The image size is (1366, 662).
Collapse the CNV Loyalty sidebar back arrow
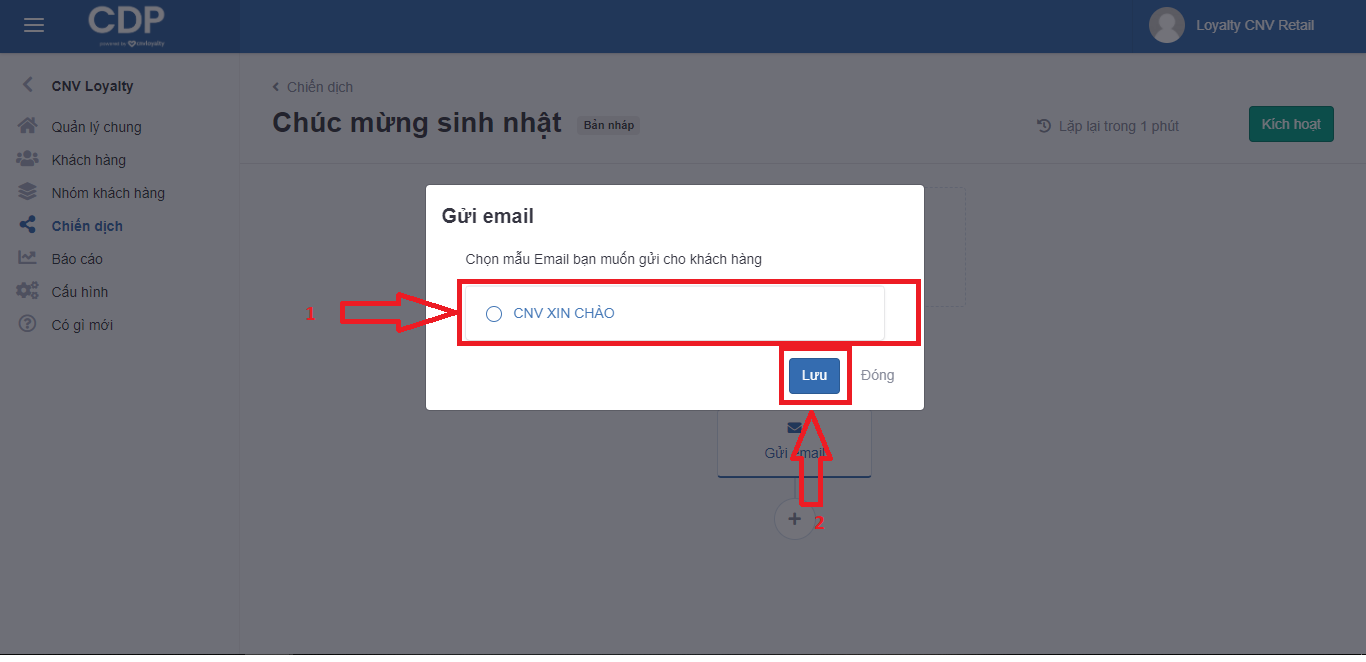point(28,85)
